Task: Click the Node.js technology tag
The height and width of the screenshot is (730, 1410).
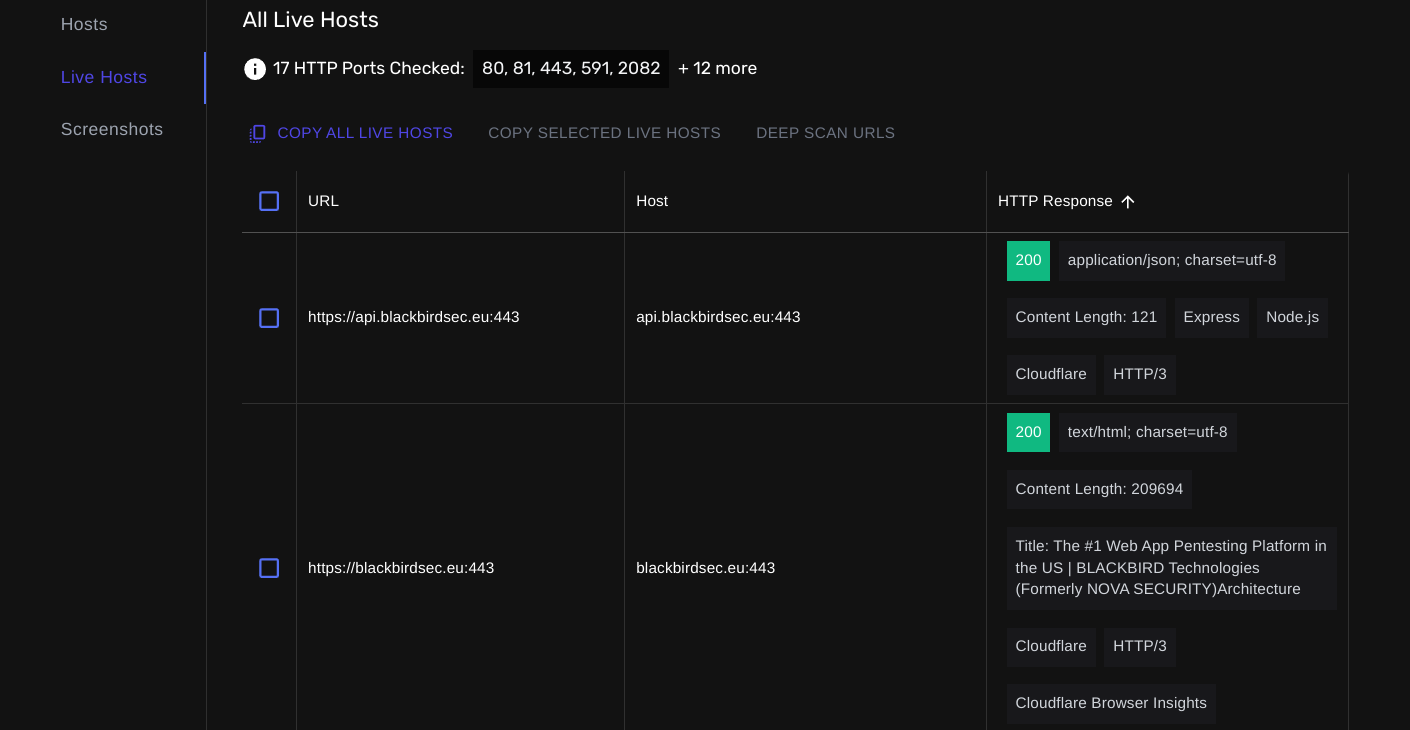Action: click(1292, 318)
